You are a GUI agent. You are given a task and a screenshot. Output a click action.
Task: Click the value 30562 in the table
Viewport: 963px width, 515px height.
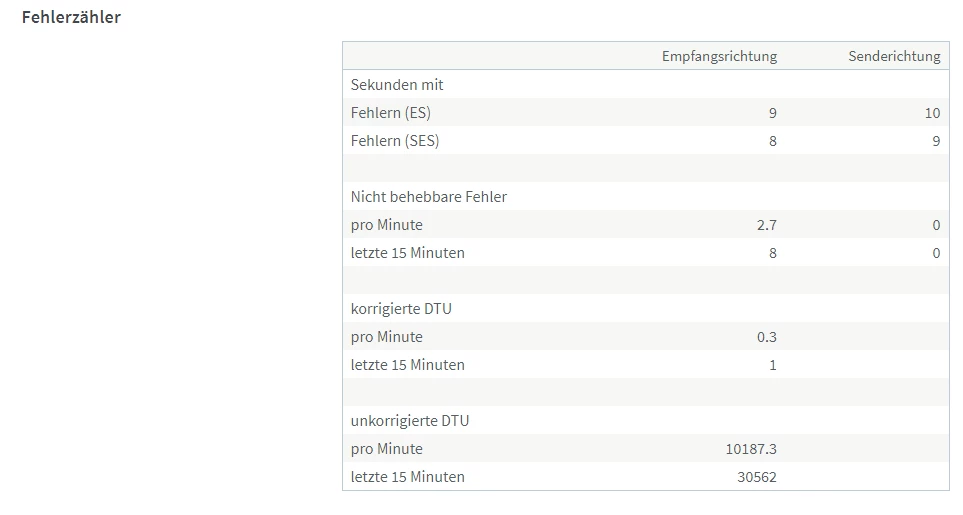click(756, 477)
